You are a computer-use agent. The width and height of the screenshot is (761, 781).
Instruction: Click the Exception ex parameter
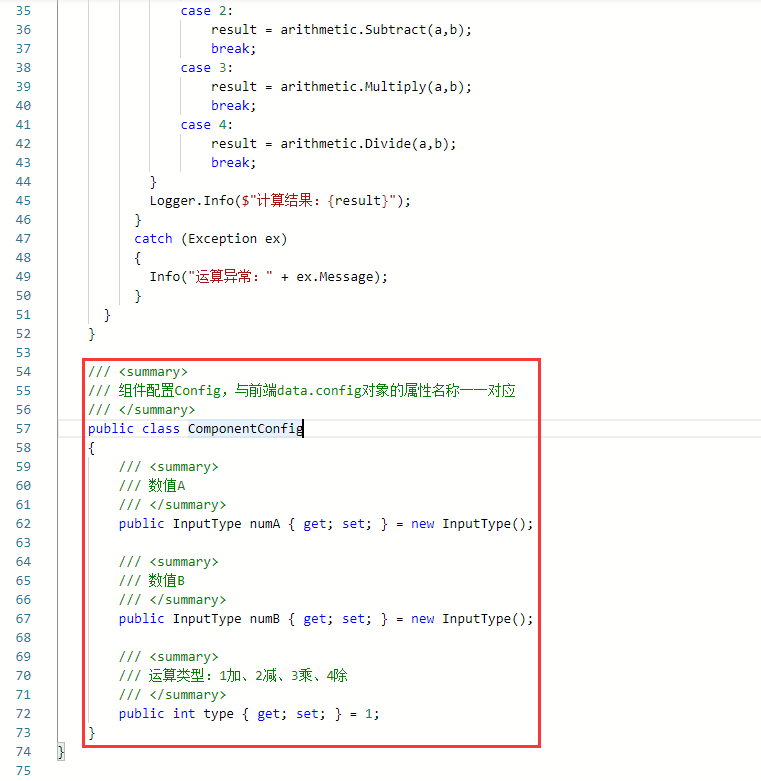point(234,239)
